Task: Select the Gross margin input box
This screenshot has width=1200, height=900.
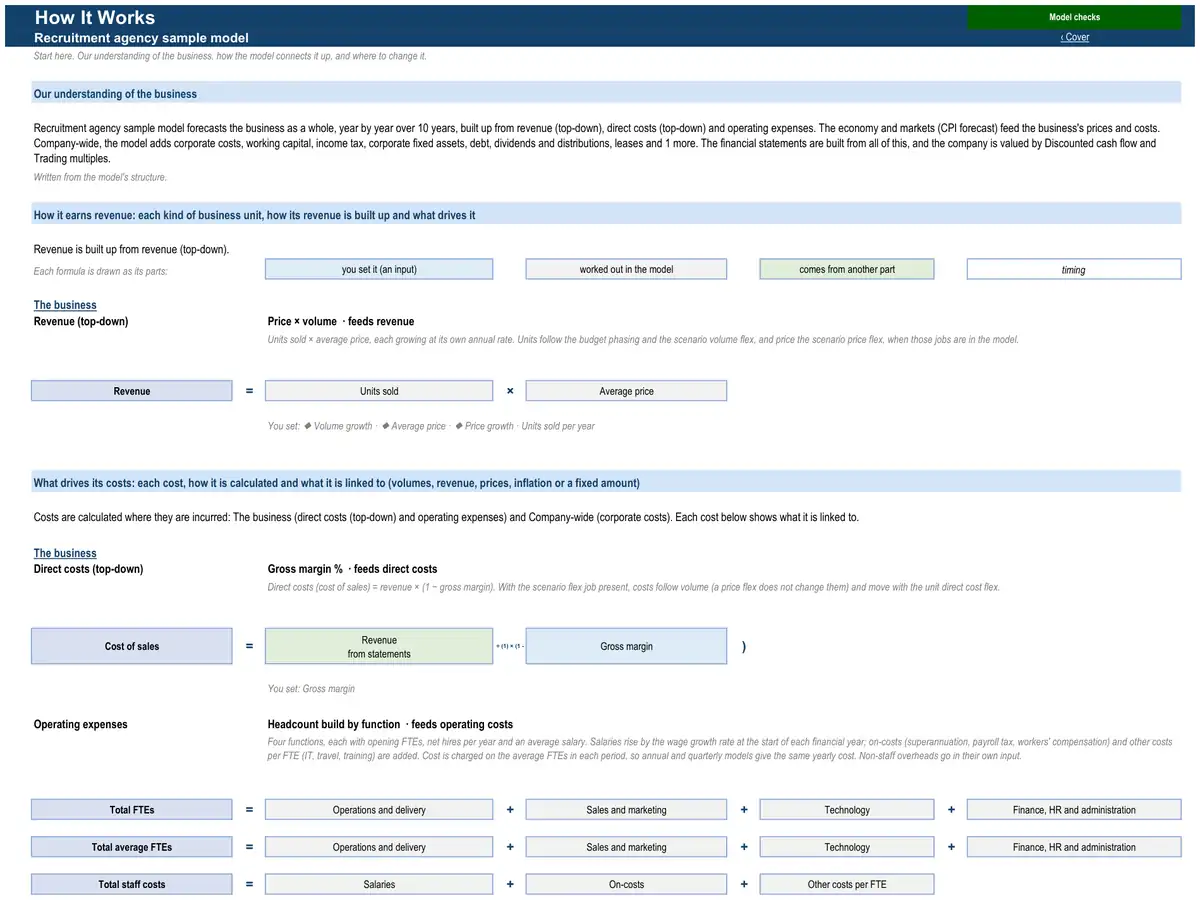Action: [x=626, y=646]
